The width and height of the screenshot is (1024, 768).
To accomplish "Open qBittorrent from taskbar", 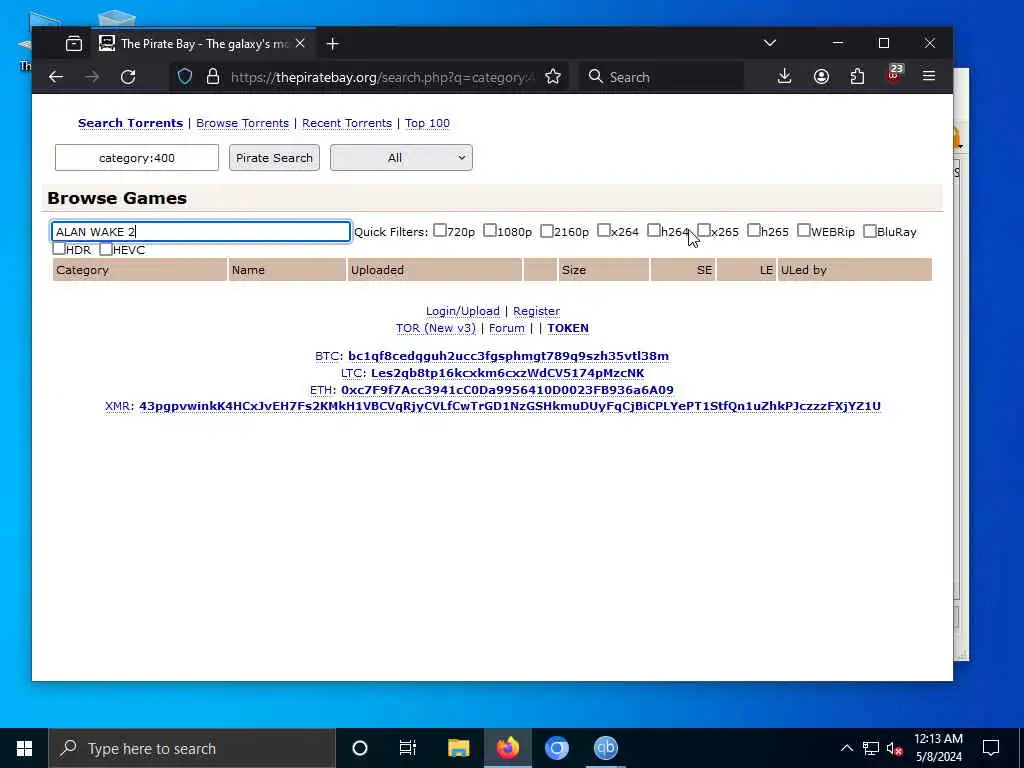I will tap(605, 748).
